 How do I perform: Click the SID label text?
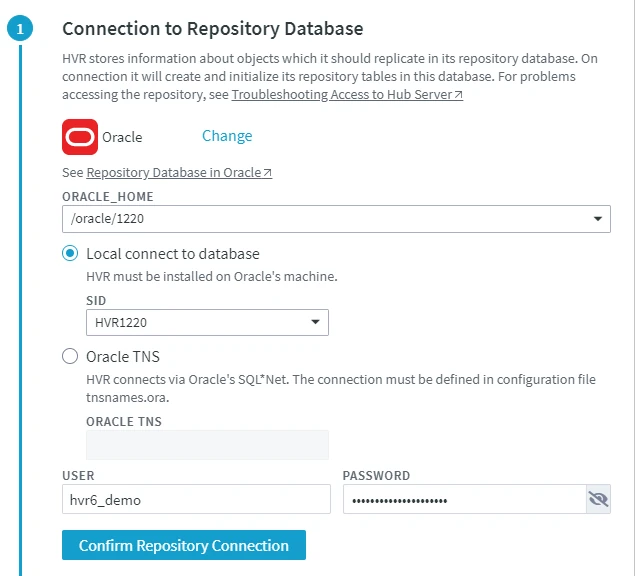96,301
